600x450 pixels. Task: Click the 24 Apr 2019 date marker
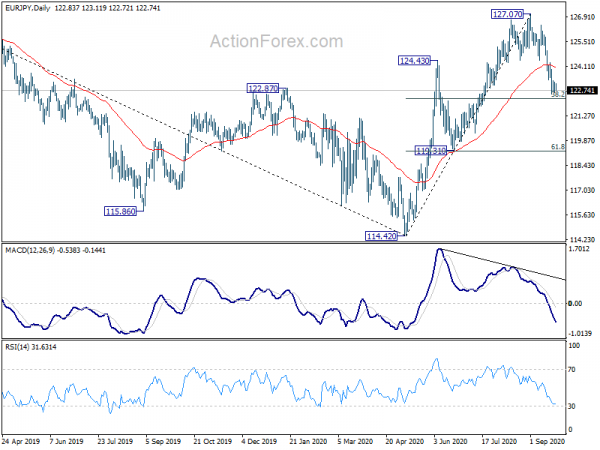[x=21, y=441]
